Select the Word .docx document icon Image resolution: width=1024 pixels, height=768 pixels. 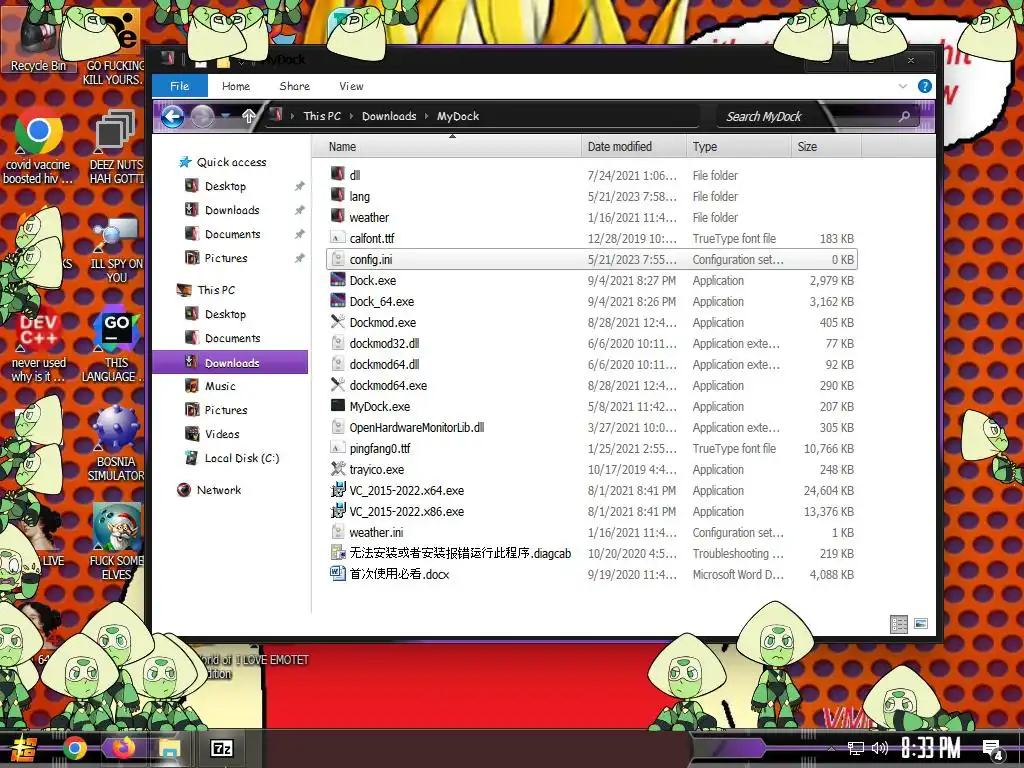click(x=338, y=574)
